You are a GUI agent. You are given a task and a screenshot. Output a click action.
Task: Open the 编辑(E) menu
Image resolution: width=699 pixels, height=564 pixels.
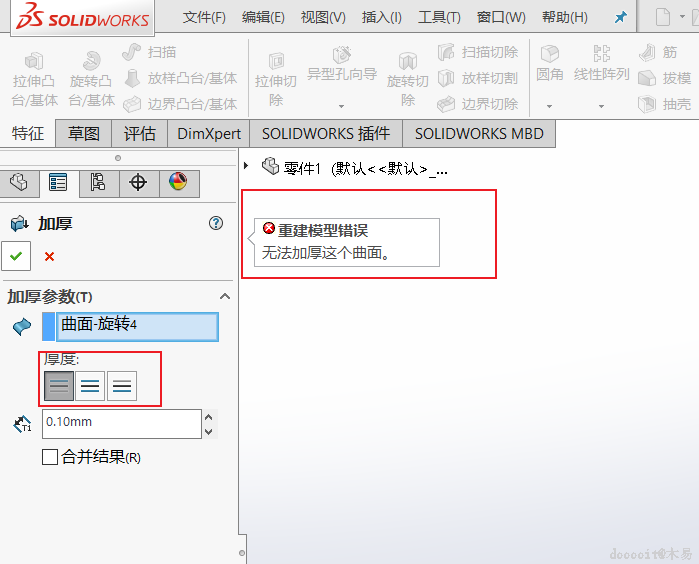pyautogui.click(x=263, y=17)
